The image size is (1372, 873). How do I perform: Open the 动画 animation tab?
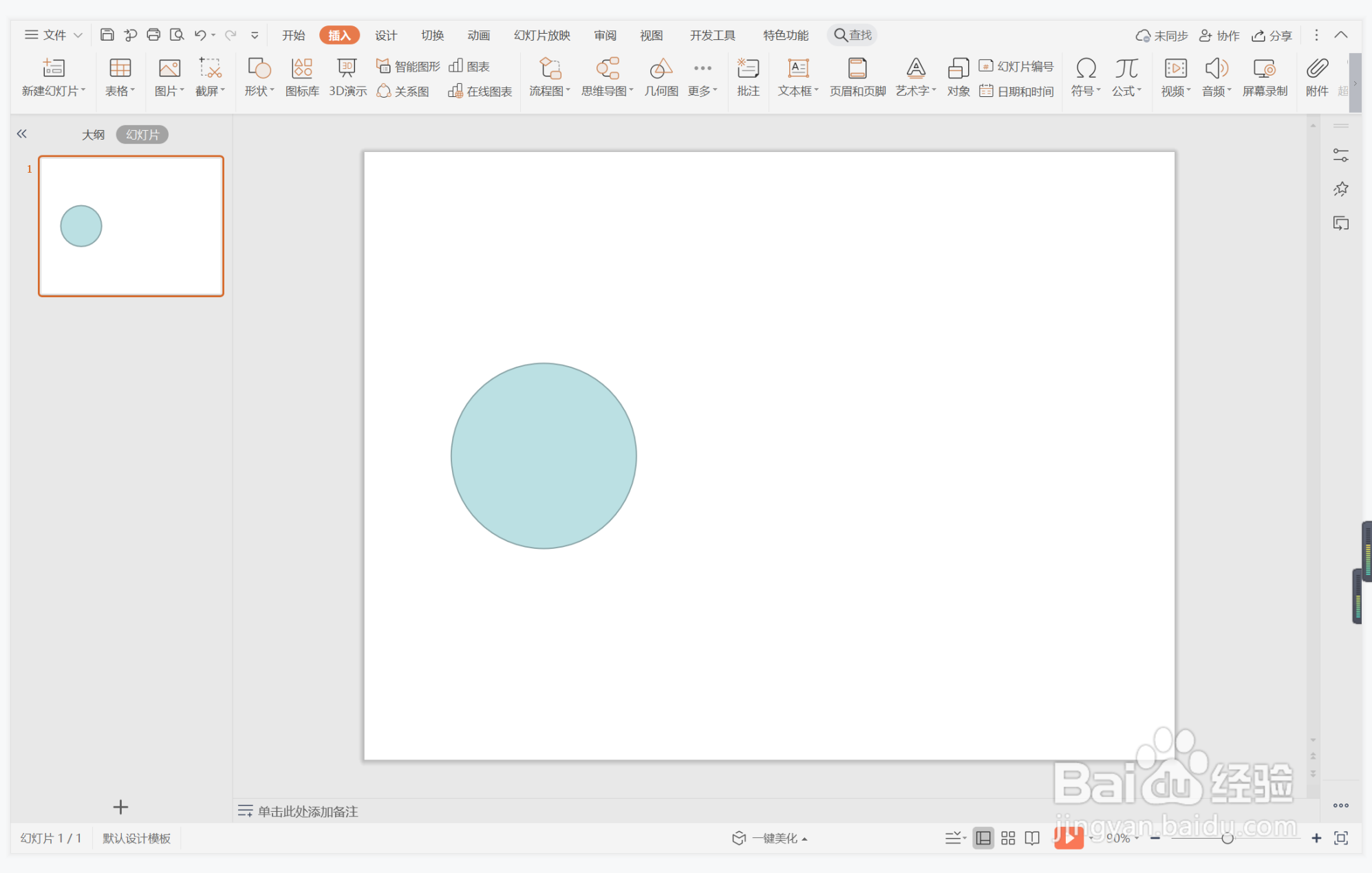point(478,35)
